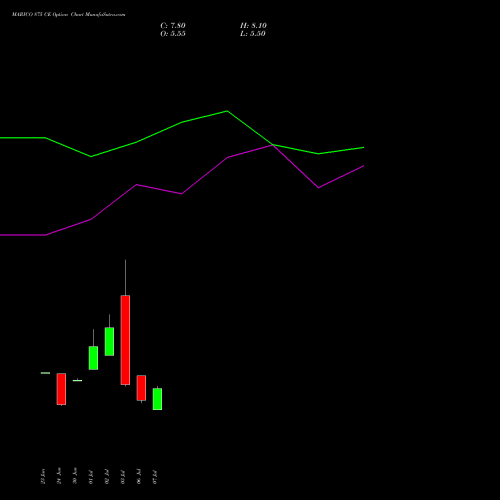Click the lowest dip of the green line

[x=91, y=157]
